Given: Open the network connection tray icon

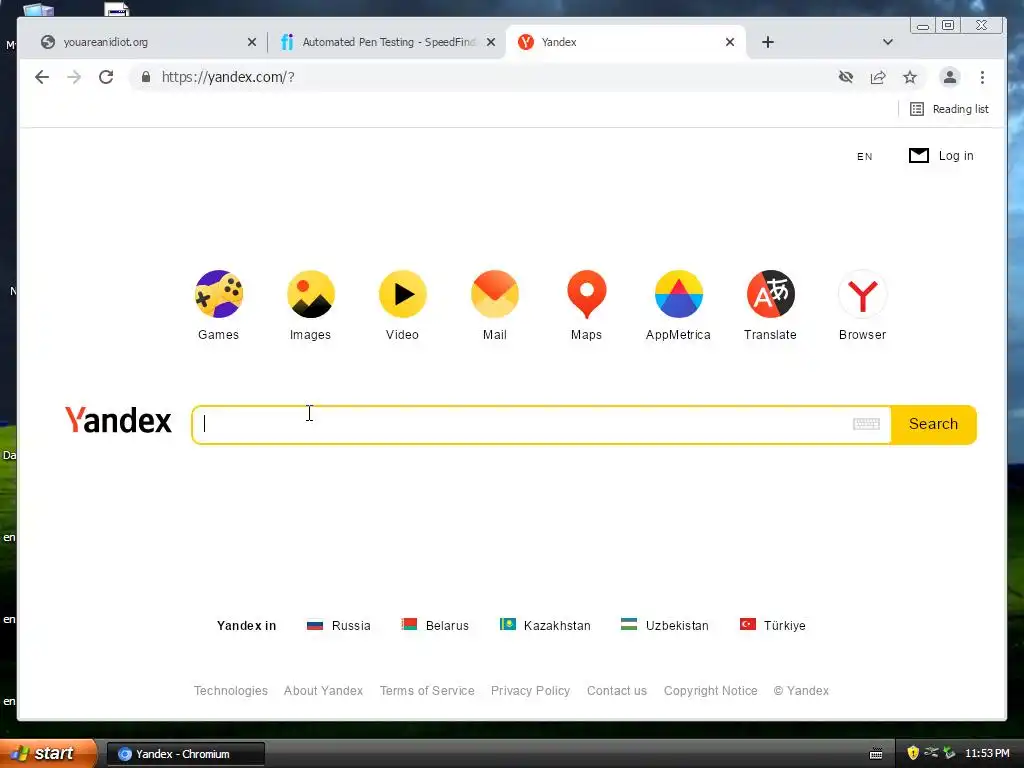Looking at the screenshot, I should tap(931, 752).
